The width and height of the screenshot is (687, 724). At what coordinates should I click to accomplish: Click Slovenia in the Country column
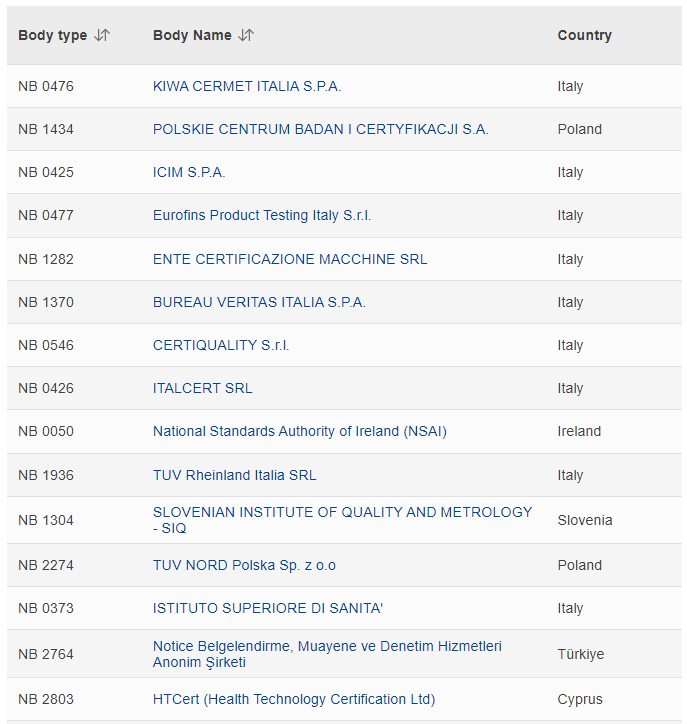tap(585, 520)
